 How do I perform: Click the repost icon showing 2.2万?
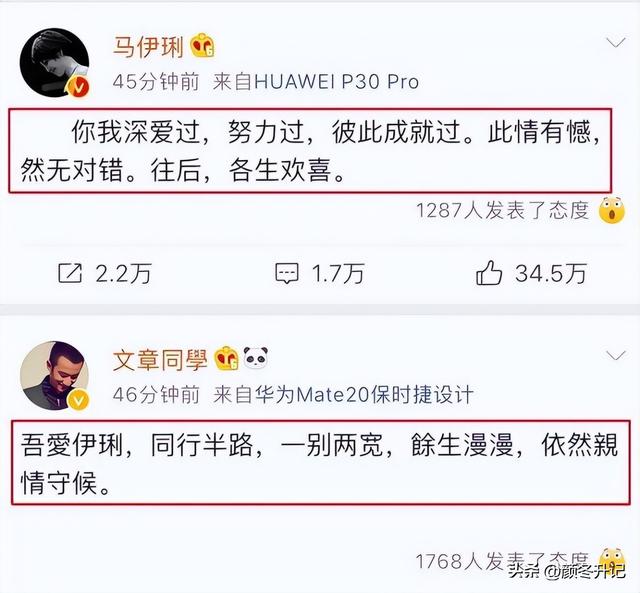tap(70, 273)
